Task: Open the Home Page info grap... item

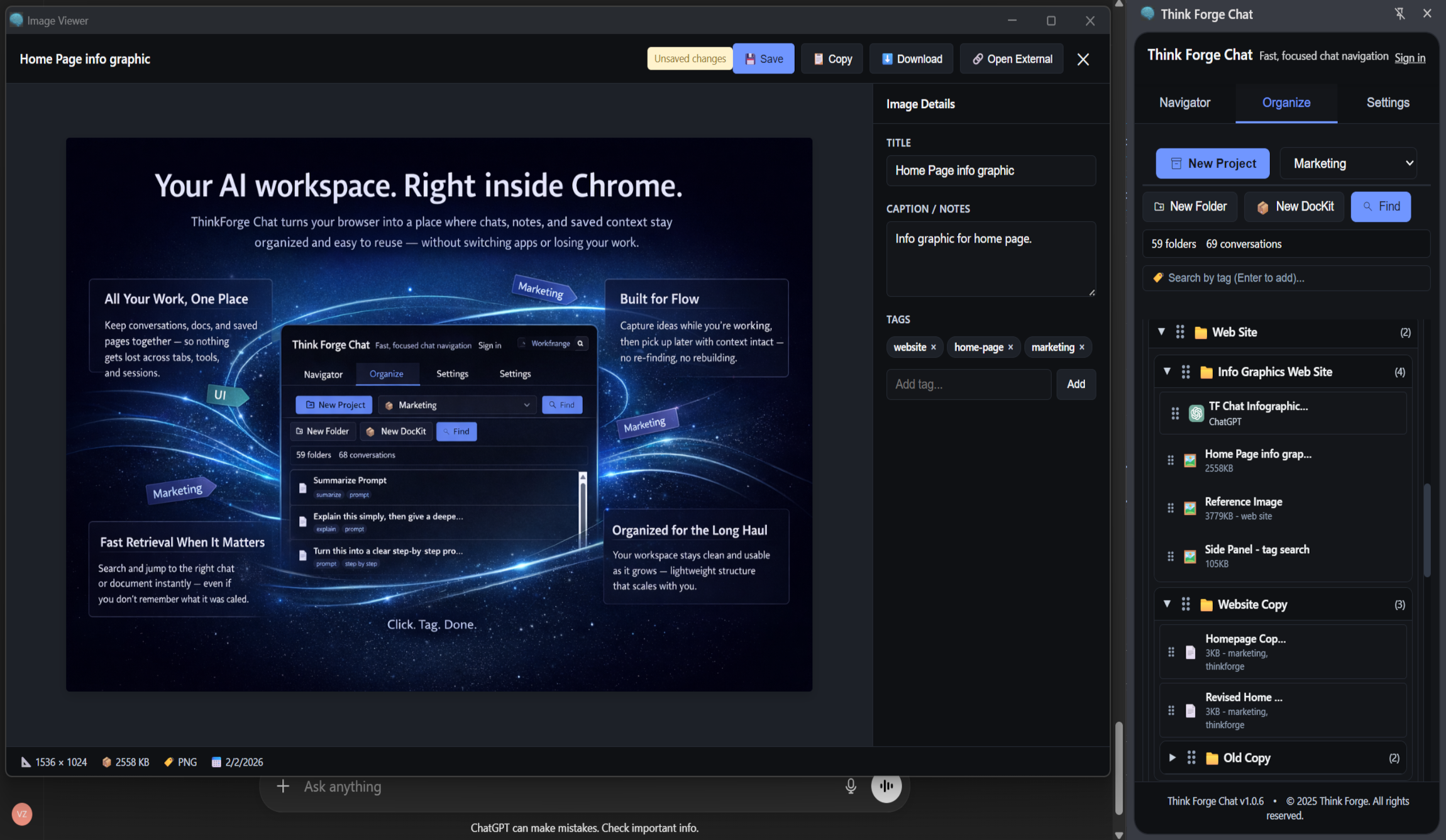Action: 1283,460
